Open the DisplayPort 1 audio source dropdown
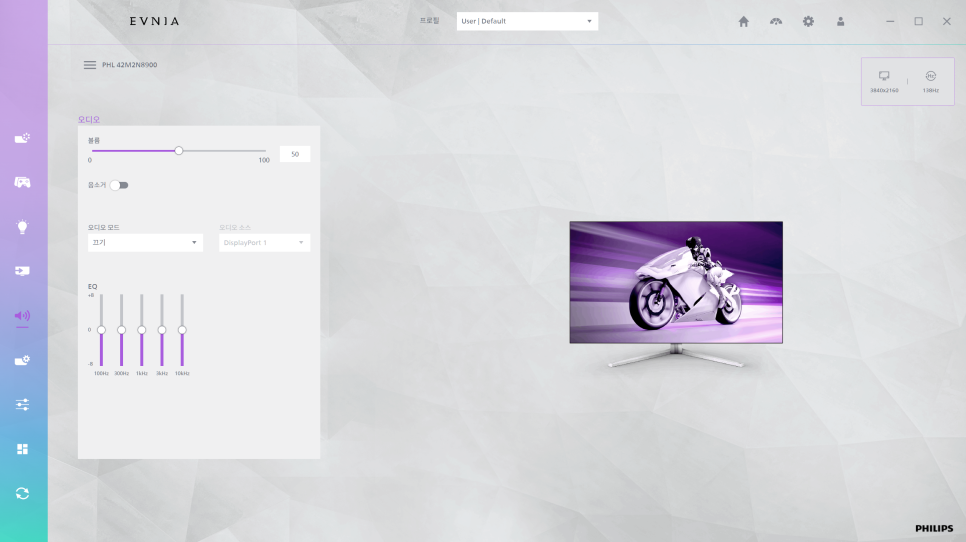The width and height of the screenshot is (966, 542). coord(264,243)
